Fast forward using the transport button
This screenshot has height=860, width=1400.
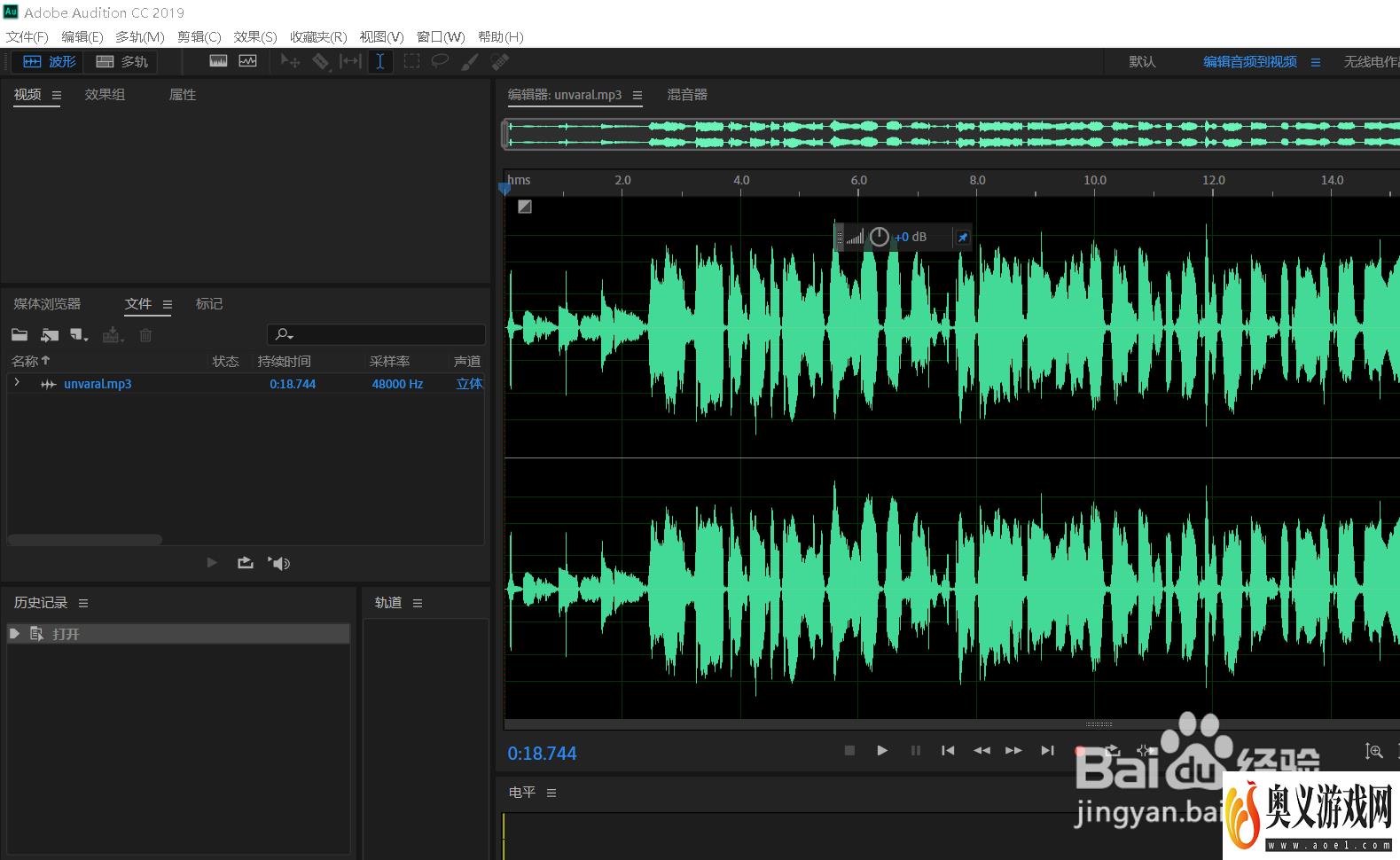(1013, 750)
